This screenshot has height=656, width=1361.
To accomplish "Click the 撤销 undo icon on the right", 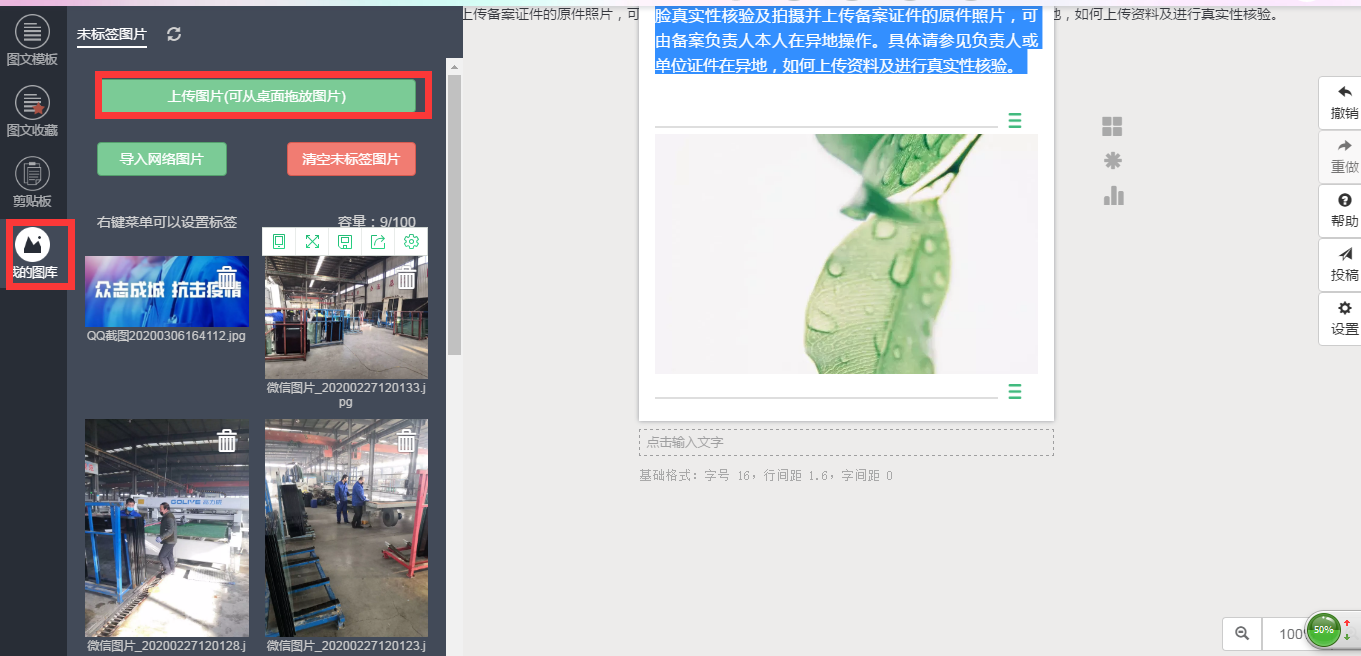I will tap(1340, 100).
